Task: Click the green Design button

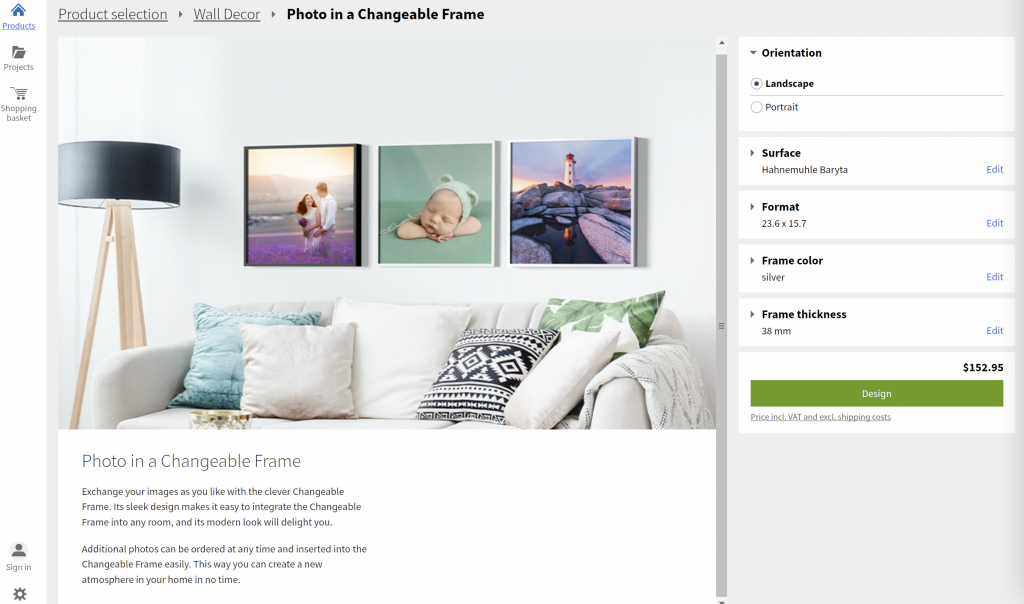Action: [876, 394]
